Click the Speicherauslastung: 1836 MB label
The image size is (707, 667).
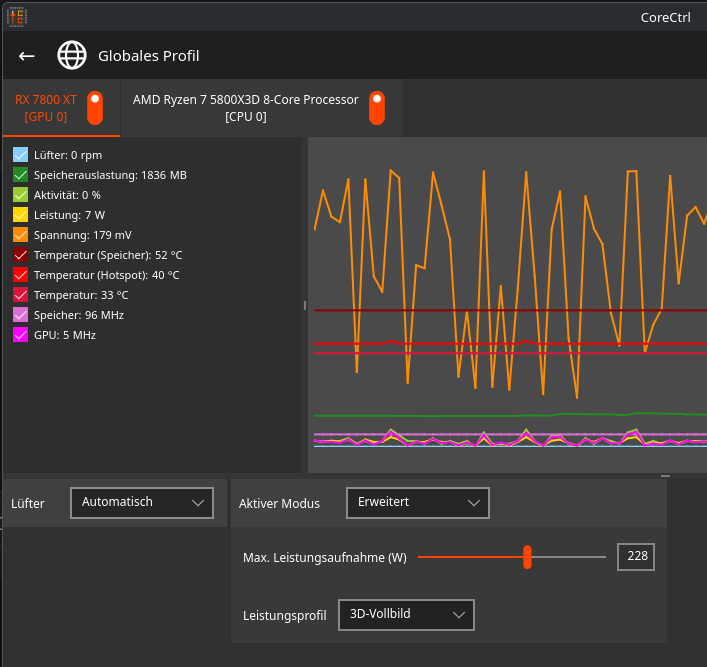pyautogui.click(x=110, y=175)
